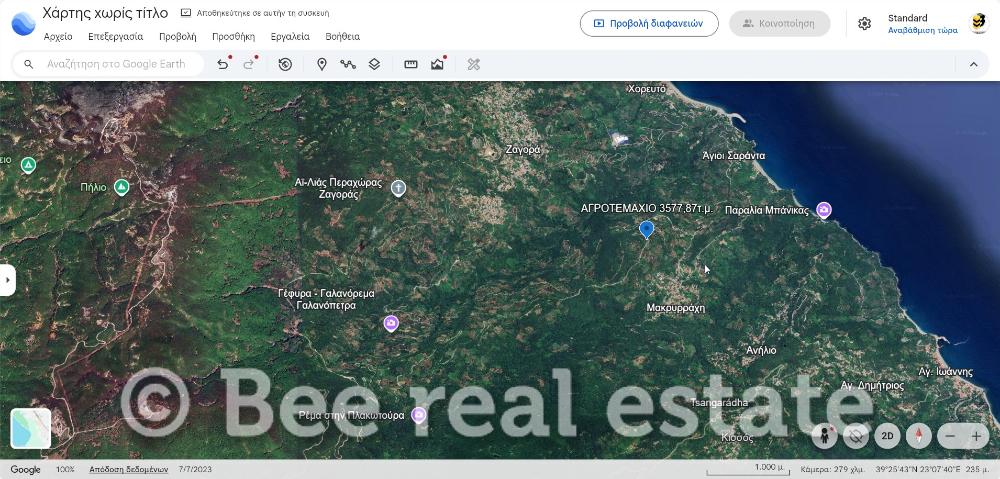
Task: Click the Προβολή διαφανειών button
Action: click(649, 23)
